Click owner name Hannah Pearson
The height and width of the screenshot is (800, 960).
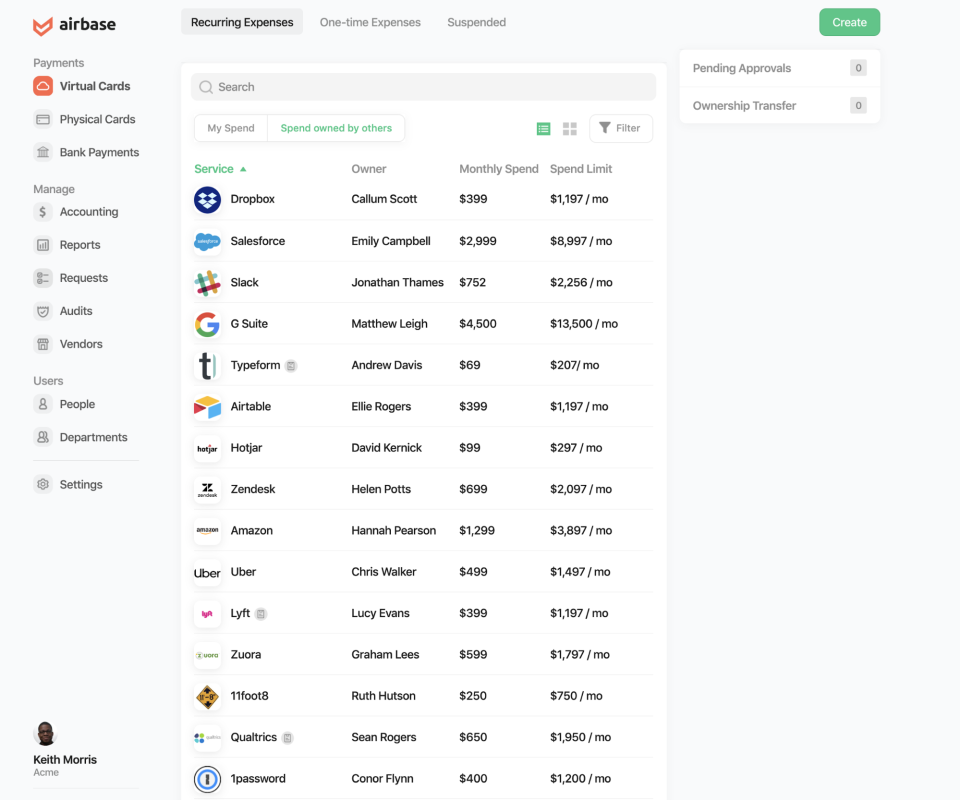[394, 531]
